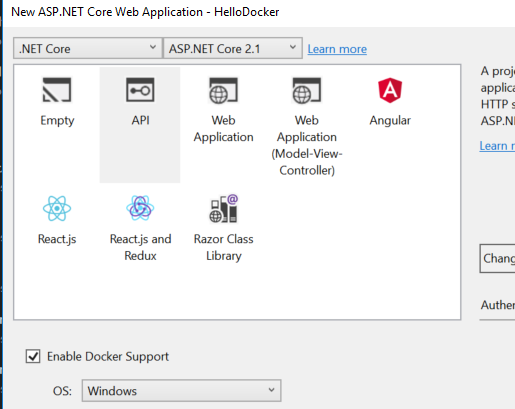This screenshot has width=515, height=409.
Task: Click the Web Application template label
Action: click(223, 129)
